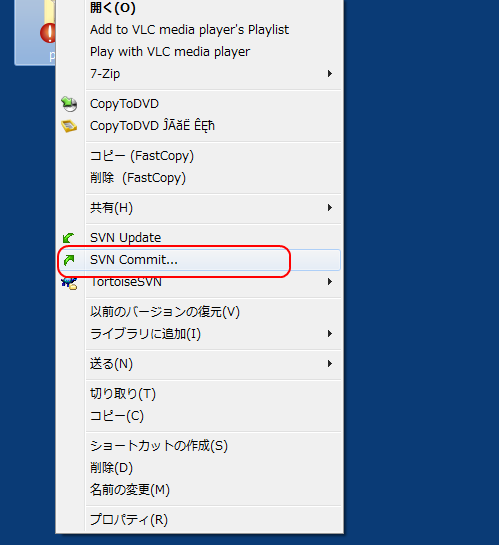Choose 削除 (FastCopy)
This screenshot has height=545, width=499.
[x=198, y=178]
